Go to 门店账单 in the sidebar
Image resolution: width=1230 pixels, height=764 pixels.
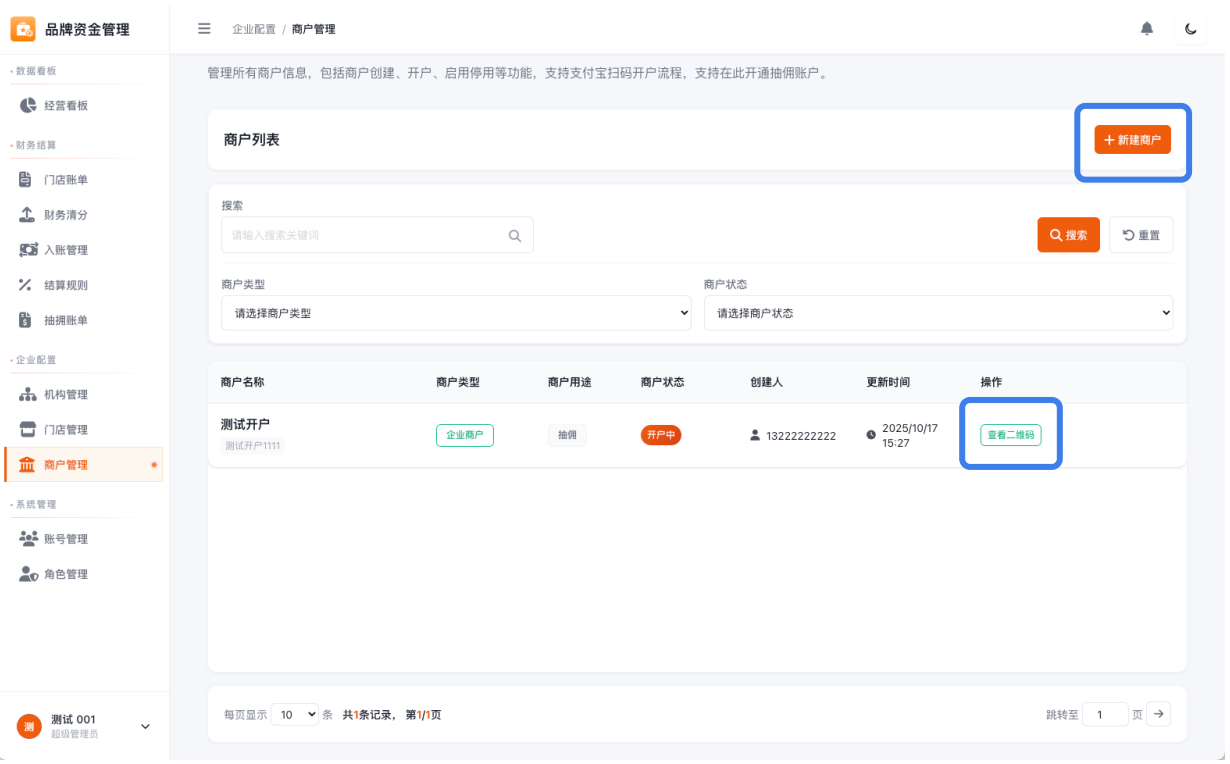click(66, 180)
